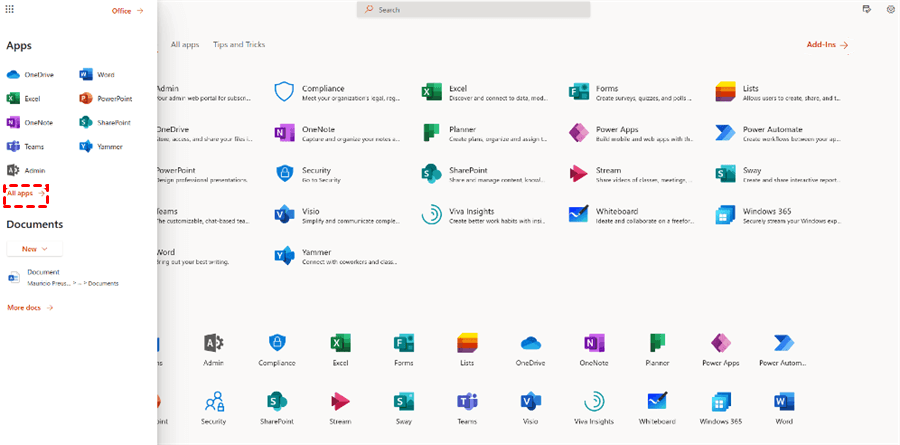Click Admin tile in the bottom icon grid
This screenshot has height=445, width=900.
[x=214, y=350]
